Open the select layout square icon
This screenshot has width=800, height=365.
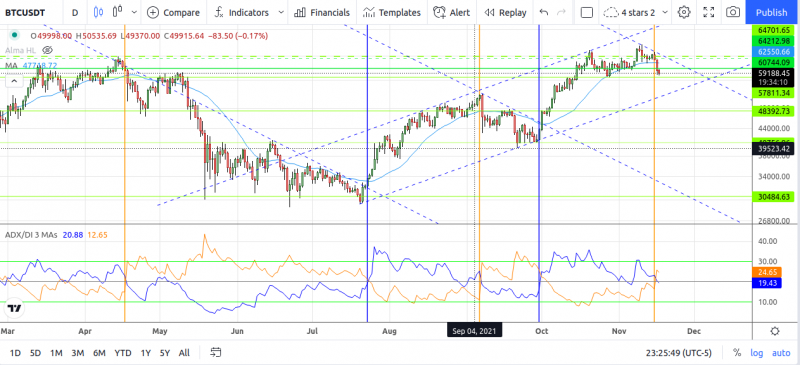(587, 12)
